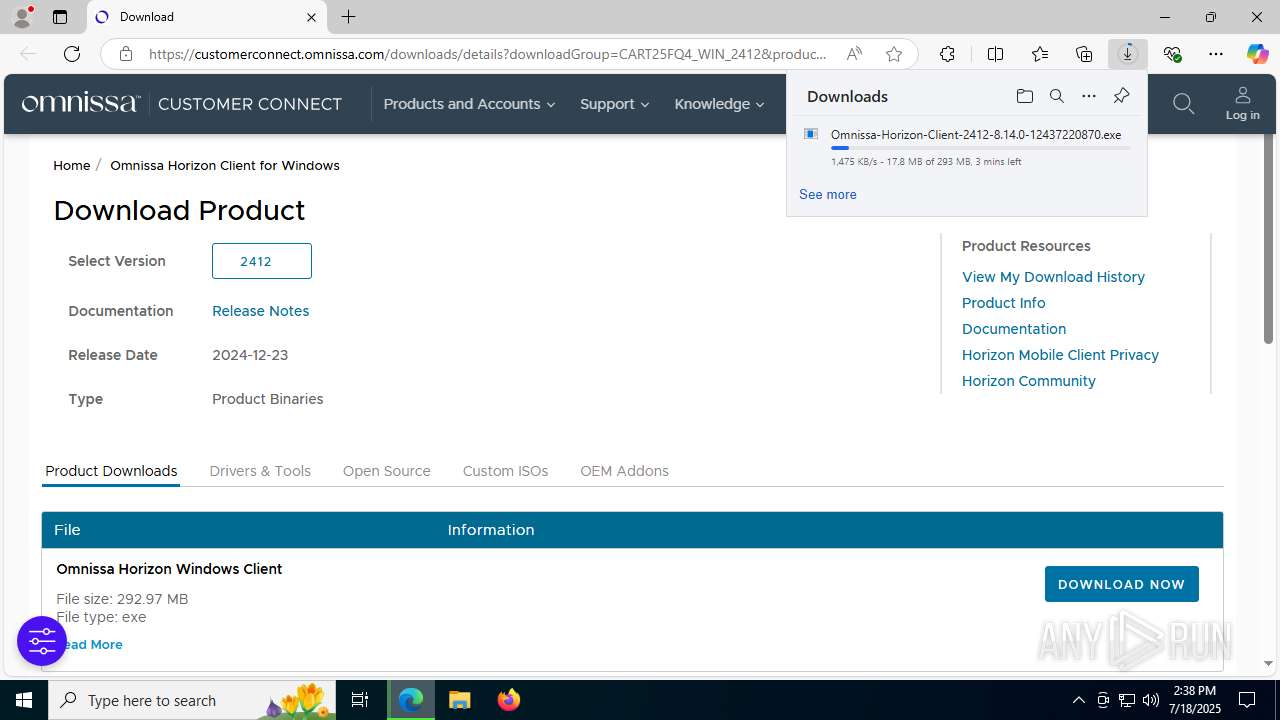The width and height of the screenshot is (1280, 720).
Task: Switch to the OEM Addons tab
Action: click(624, 471)
